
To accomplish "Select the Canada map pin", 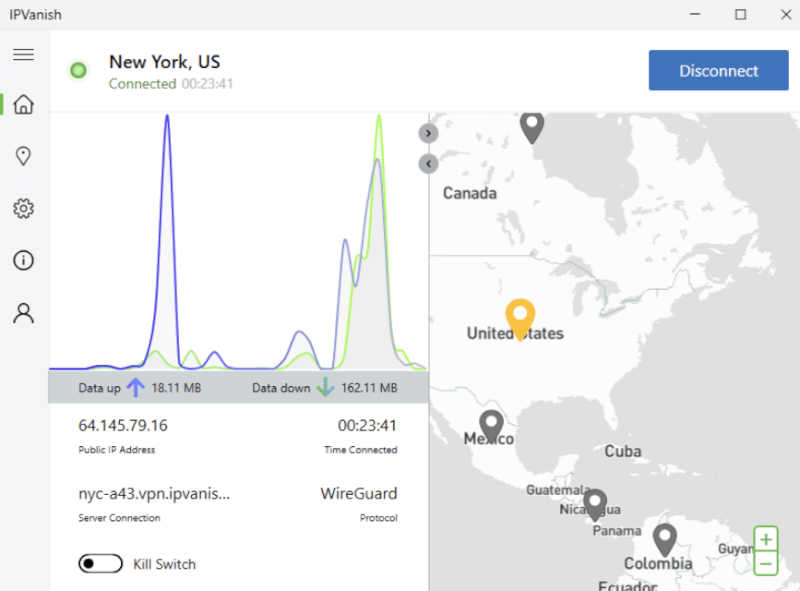I will [x=532, y=126].
